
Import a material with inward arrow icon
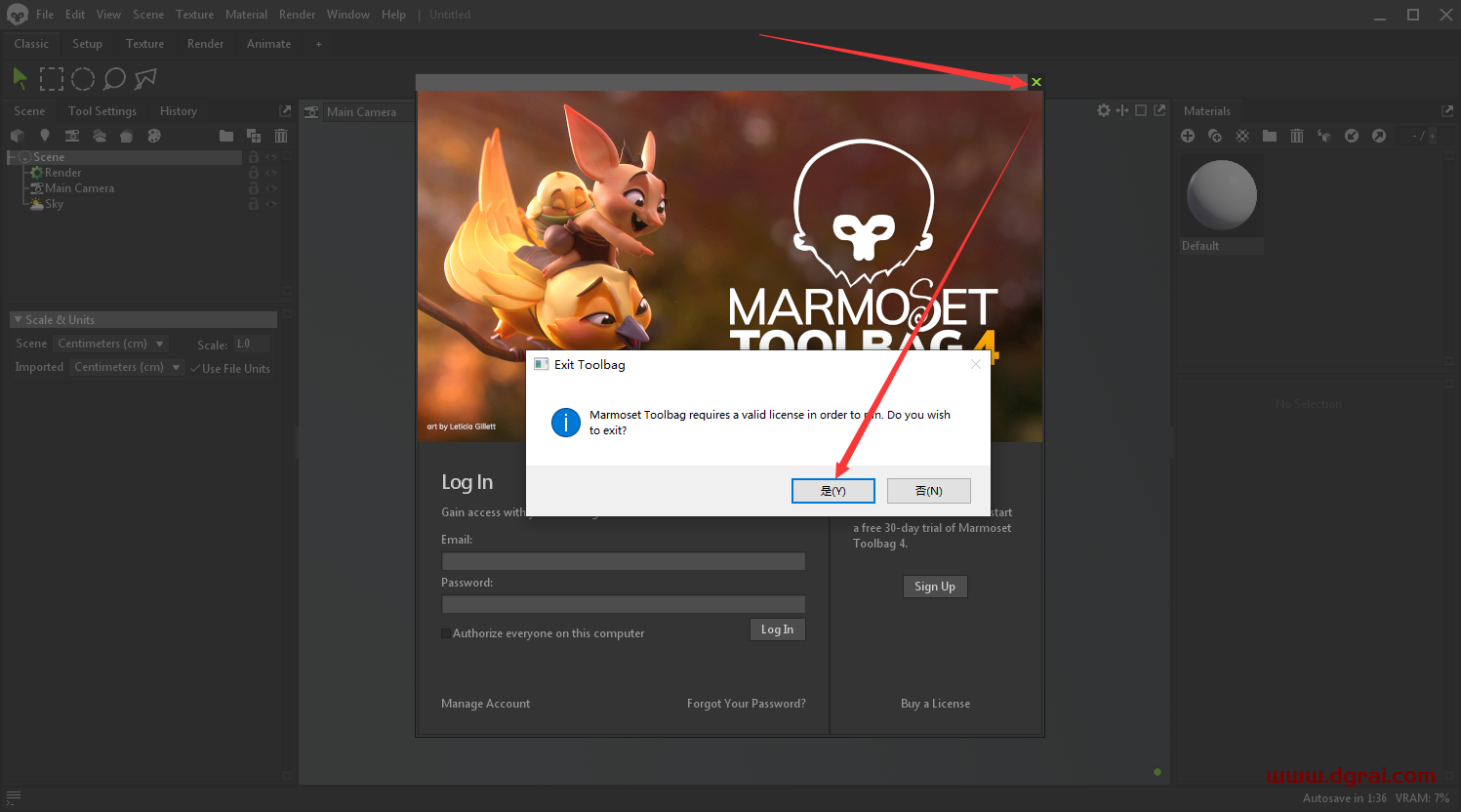tap(1352, 136)
